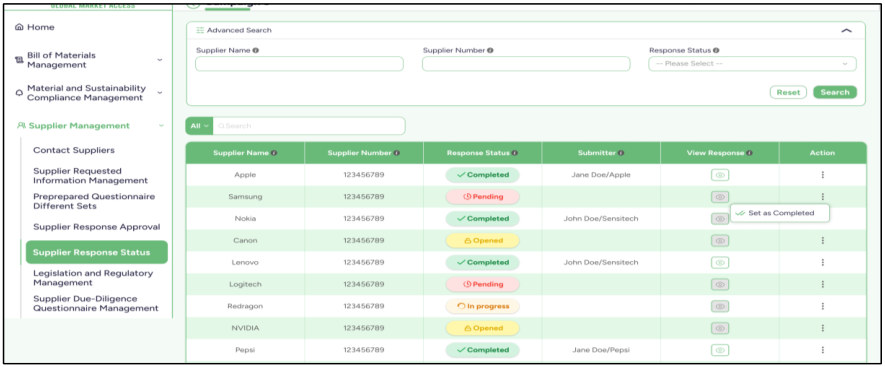Image resolution: width=885 pixels, height=367 pixels.
Task: Open action menu for Lenovo row
Action: 822,263
